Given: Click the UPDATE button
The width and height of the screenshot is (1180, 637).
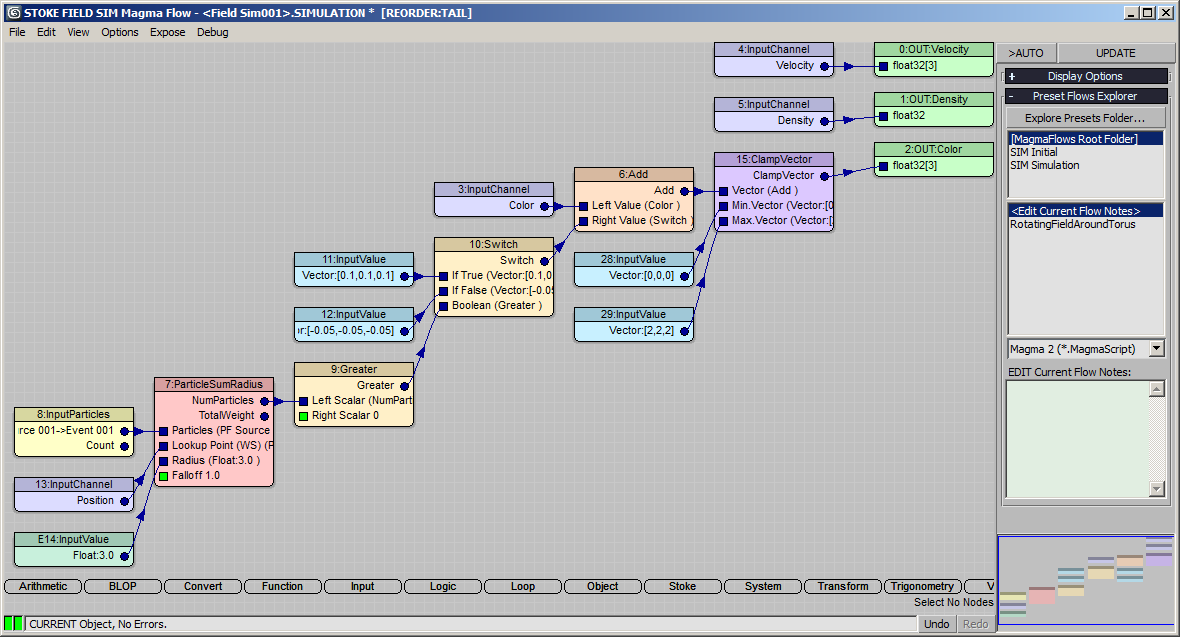Looking at the screenshot, I should (x=1115, y=53).
